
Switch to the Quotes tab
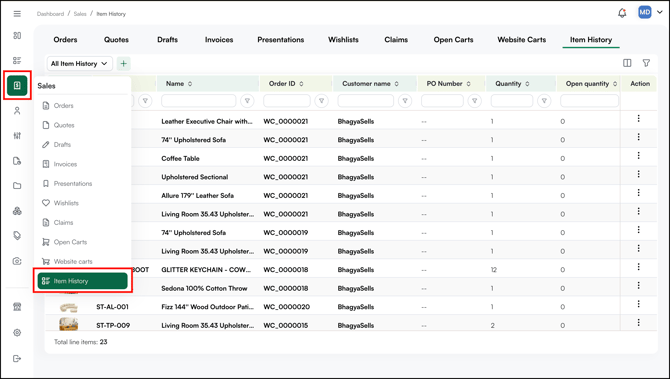[116, 40]
